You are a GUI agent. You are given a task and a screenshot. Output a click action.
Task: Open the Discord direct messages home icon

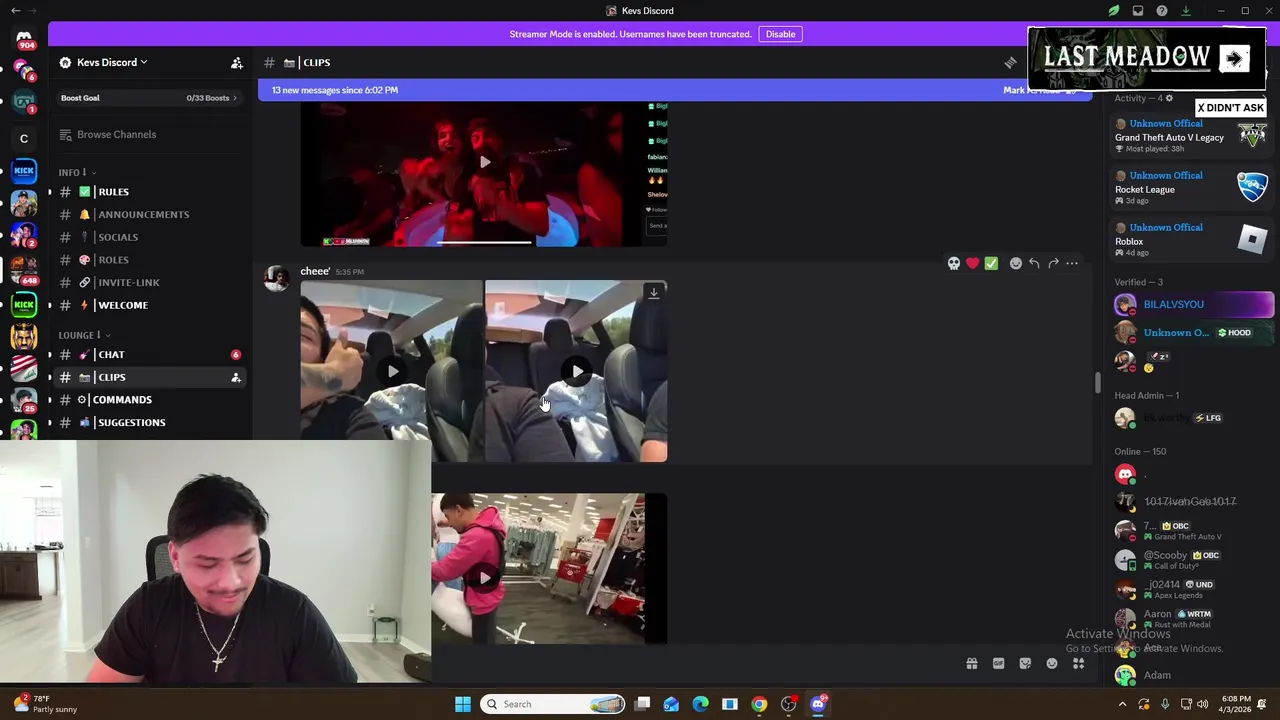coord(24,38)
